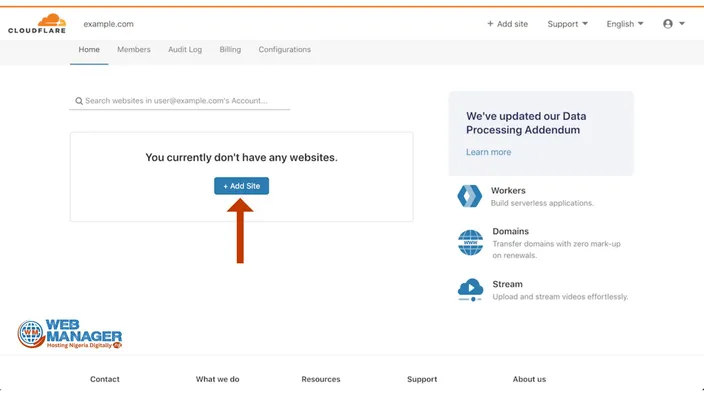Open the What we do footer link
This screenshot has width=704, height=396.
click(x=217, y=379)
